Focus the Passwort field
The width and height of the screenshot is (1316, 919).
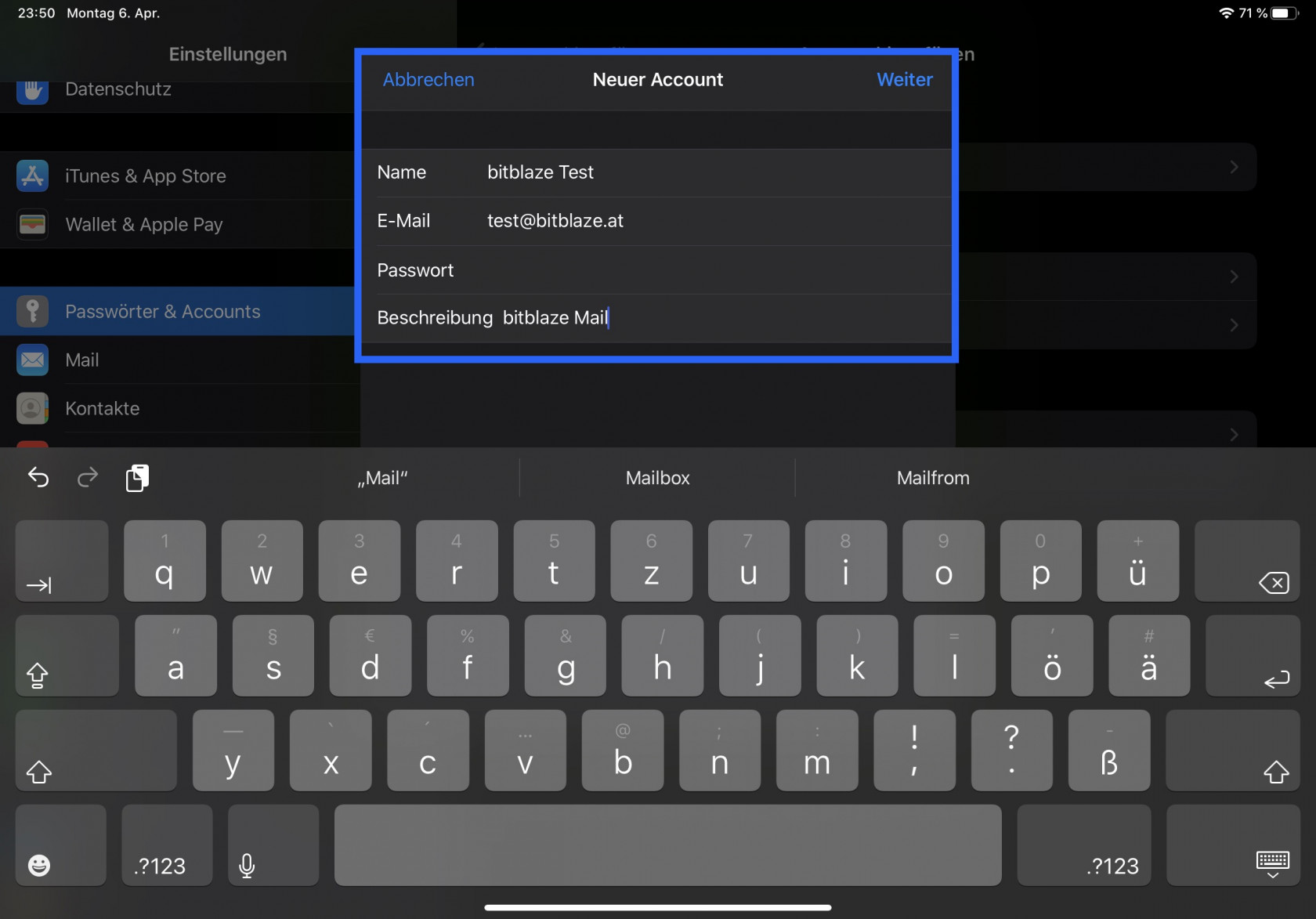tap(656, 270)
